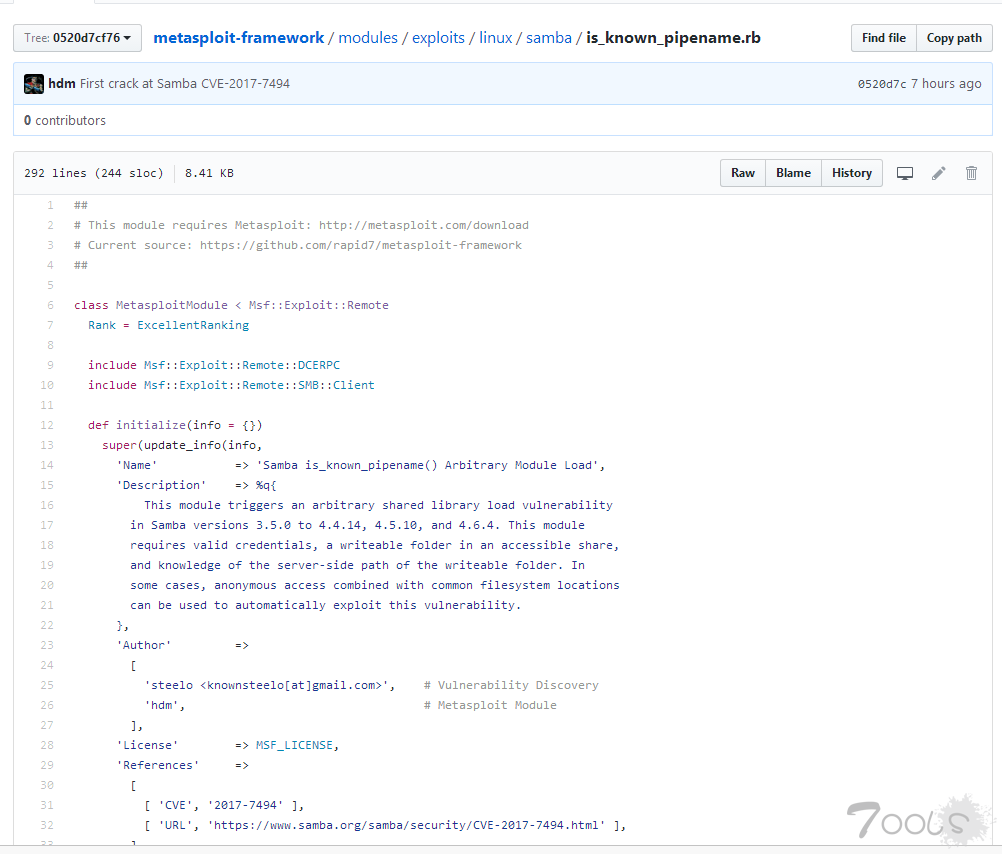The image size is (1002, 854).
Task: Go to metasploit-framework repository root
Action: (239, 38)
